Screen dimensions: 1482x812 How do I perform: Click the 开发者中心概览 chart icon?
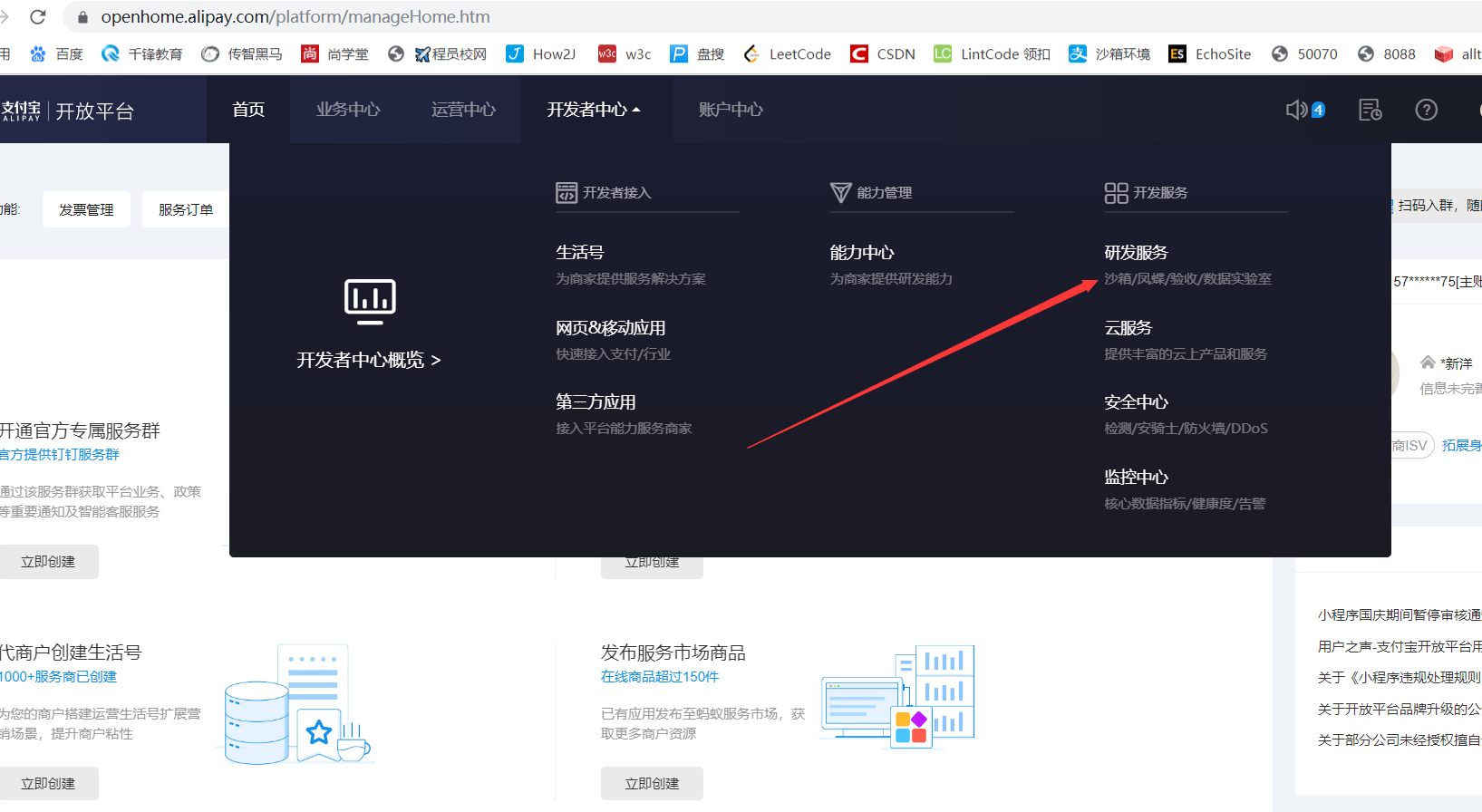click(370, 301)
